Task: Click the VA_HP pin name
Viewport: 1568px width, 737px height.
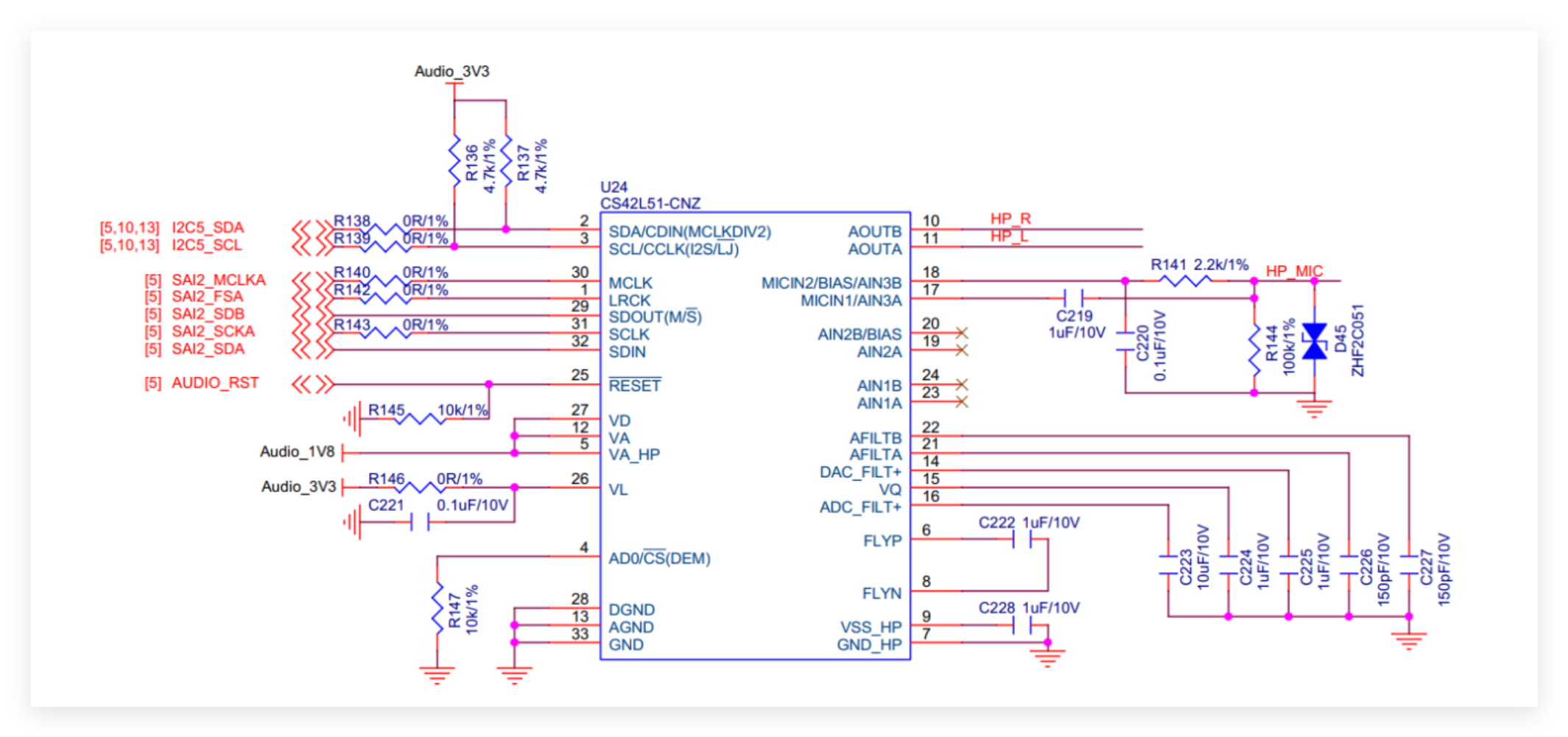Action: pos(633,455)
